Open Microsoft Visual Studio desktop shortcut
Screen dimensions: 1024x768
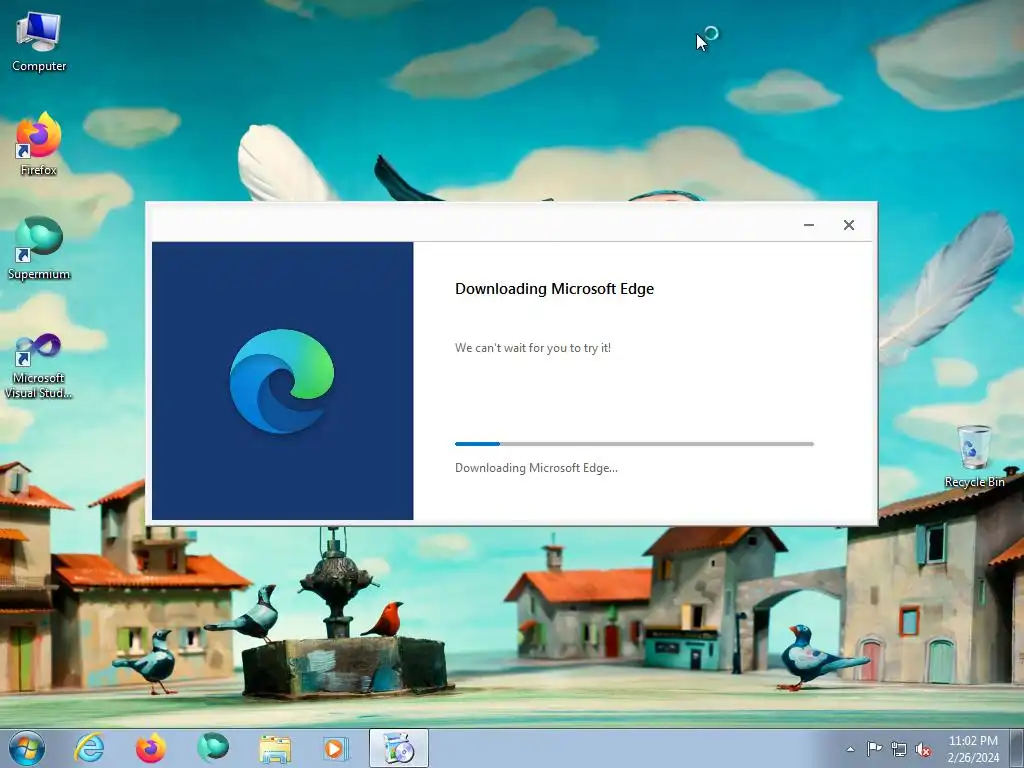pyautogui.click(x=39, y=364)
